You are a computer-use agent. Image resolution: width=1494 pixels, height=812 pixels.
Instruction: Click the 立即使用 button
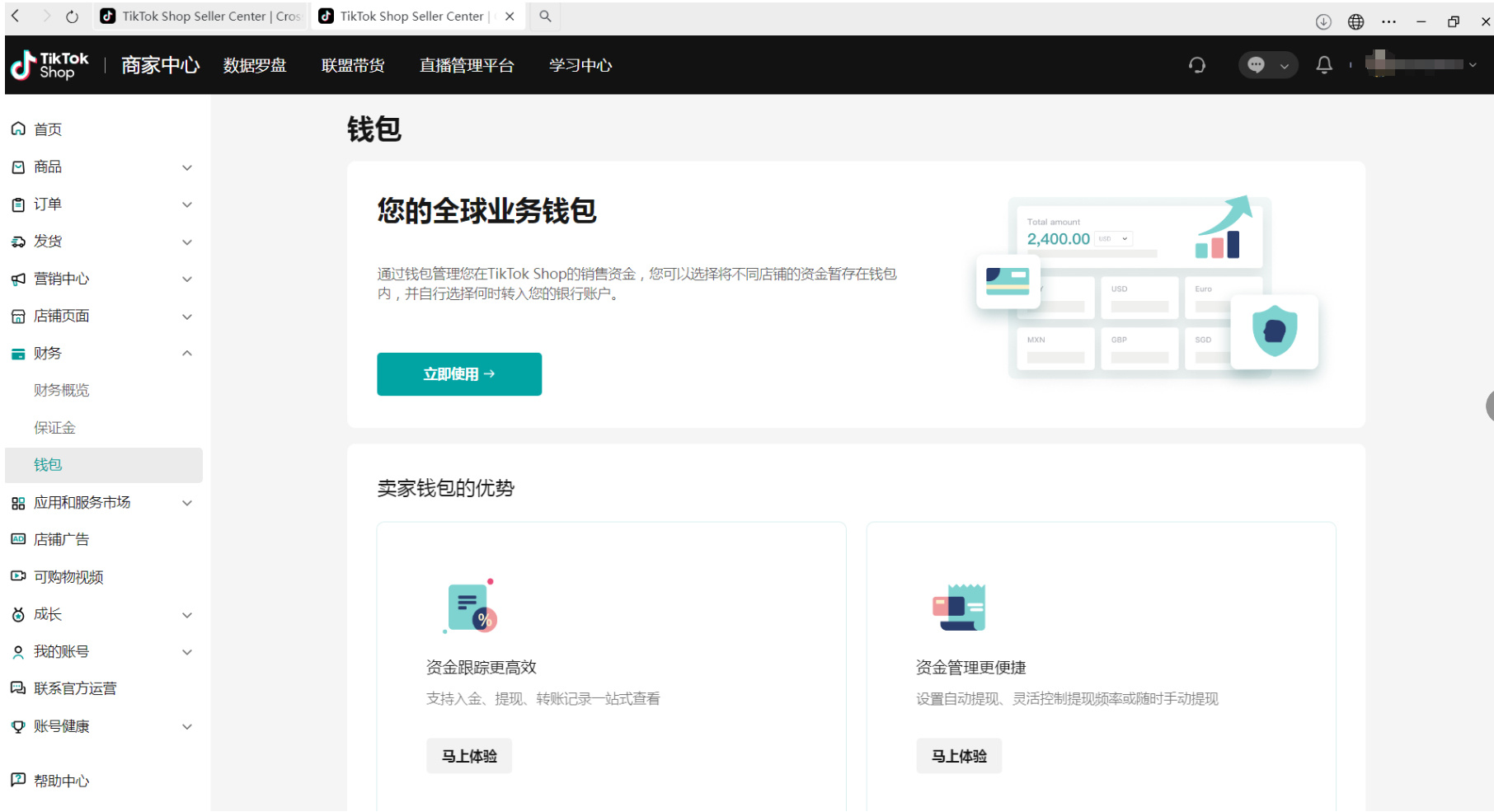[x=459, y=374]
